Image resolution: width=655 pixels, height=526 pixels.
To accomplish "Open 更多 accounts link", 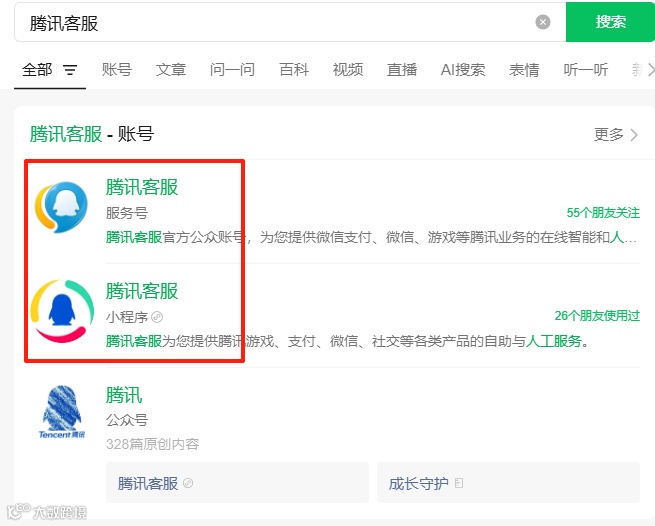I will click(x=616, y=135).
